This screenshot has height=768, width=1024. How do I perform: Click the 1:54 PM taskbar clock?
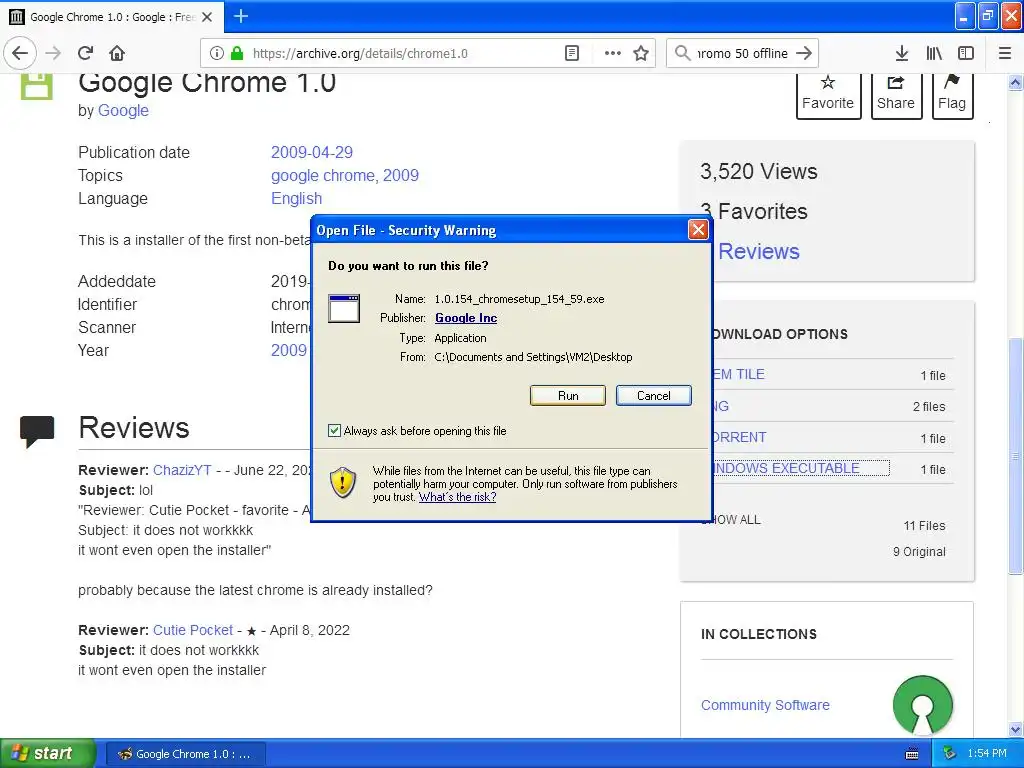987,754
